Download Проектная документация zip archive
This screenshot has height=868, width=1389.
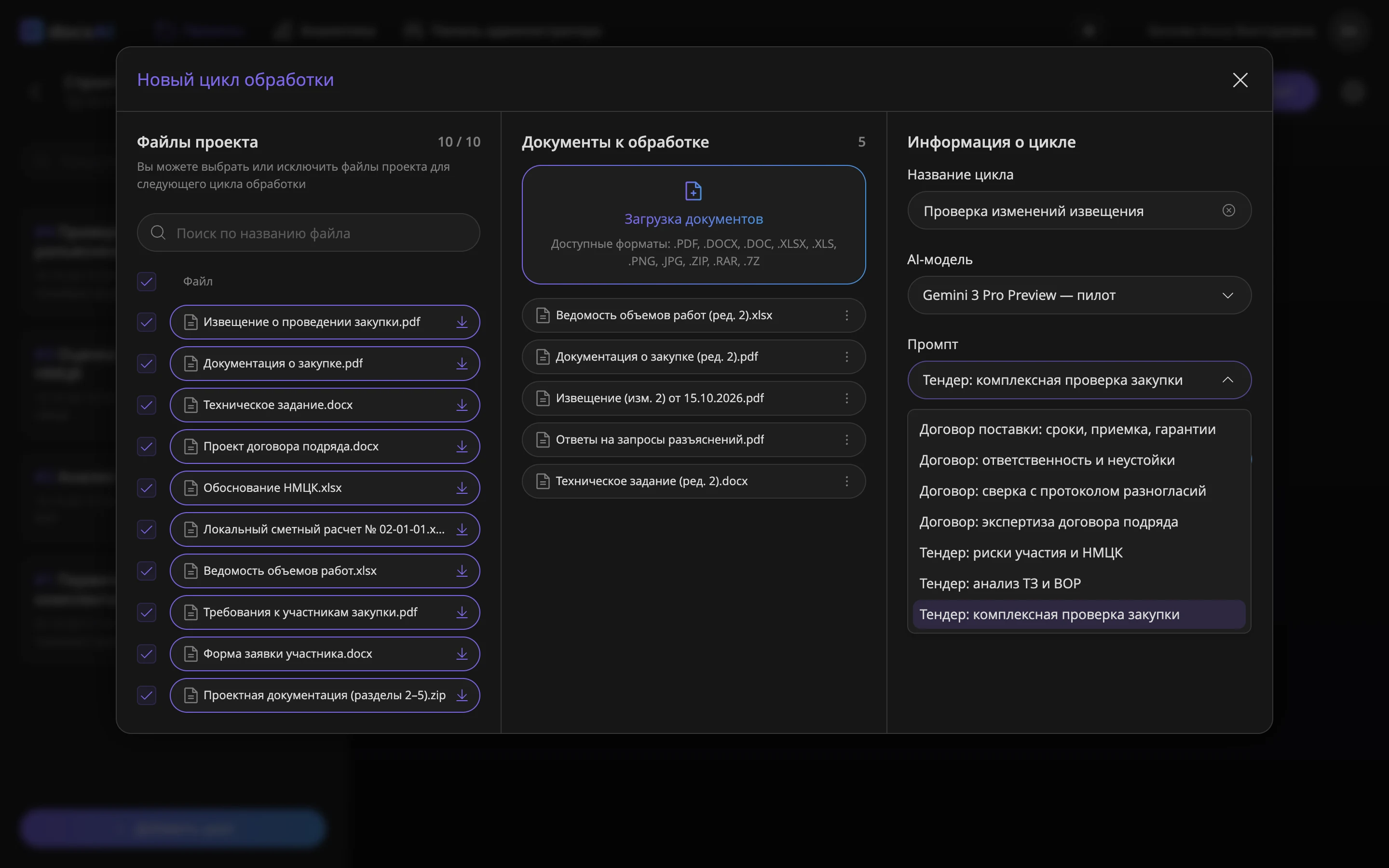click(x=462, y=695)
